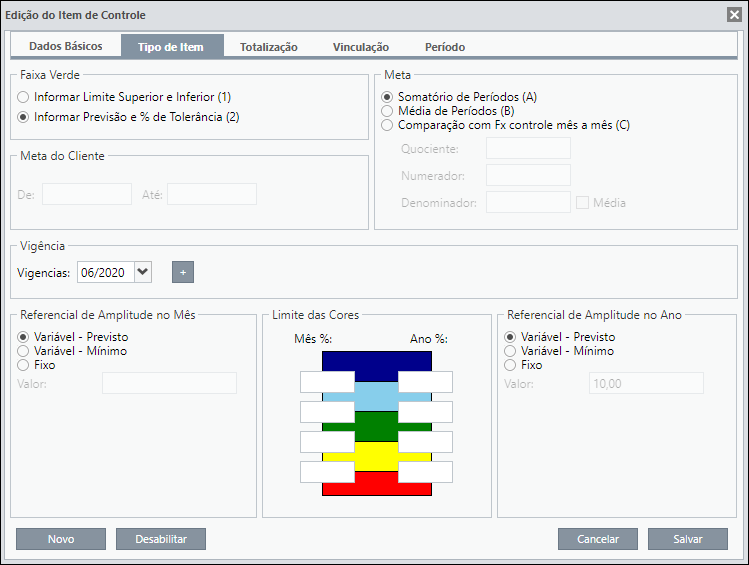Select Somatório de Períodos (A) option

[459, 97]
